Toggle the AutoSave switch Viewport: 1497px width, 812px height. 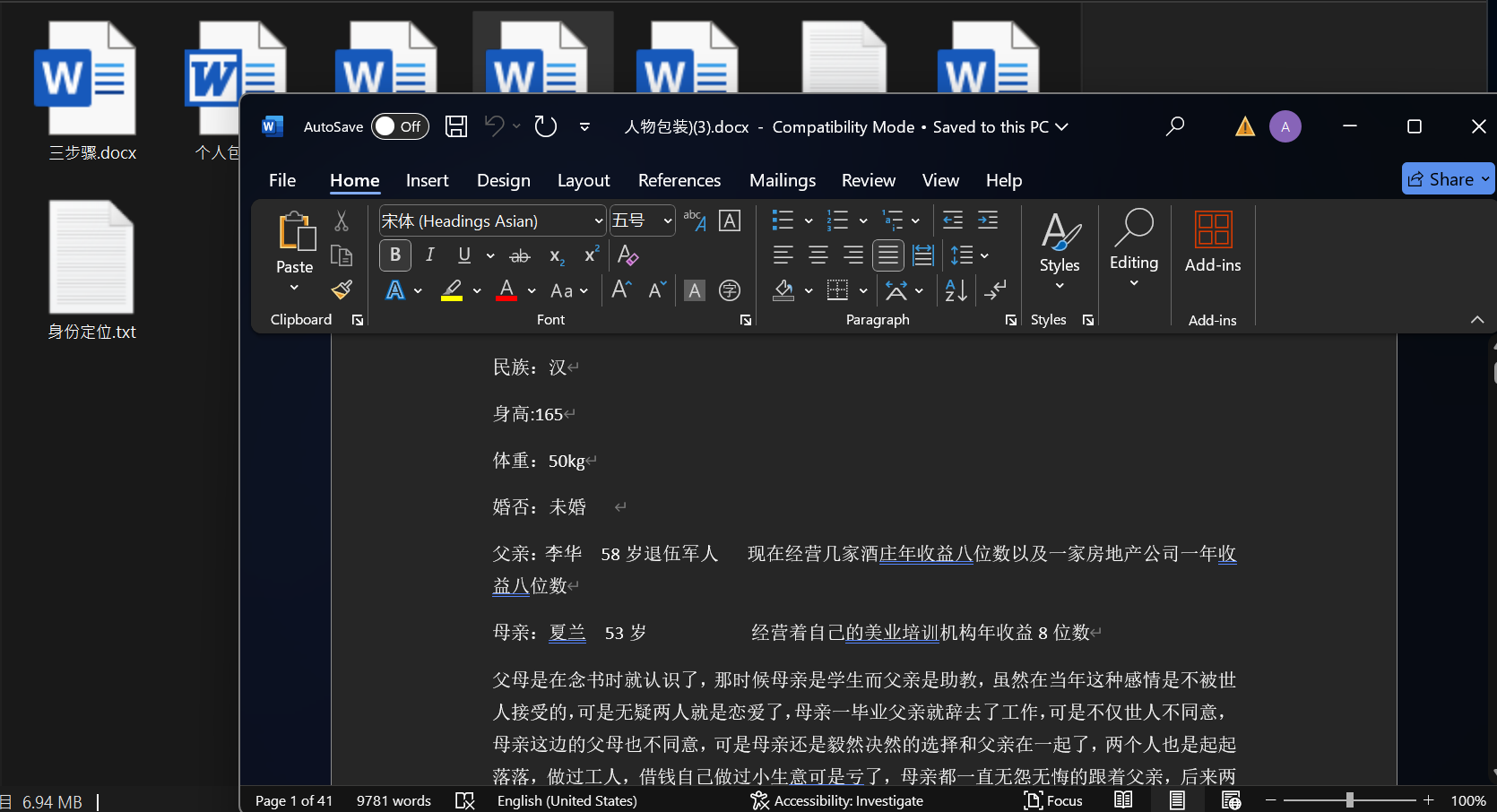400,126
